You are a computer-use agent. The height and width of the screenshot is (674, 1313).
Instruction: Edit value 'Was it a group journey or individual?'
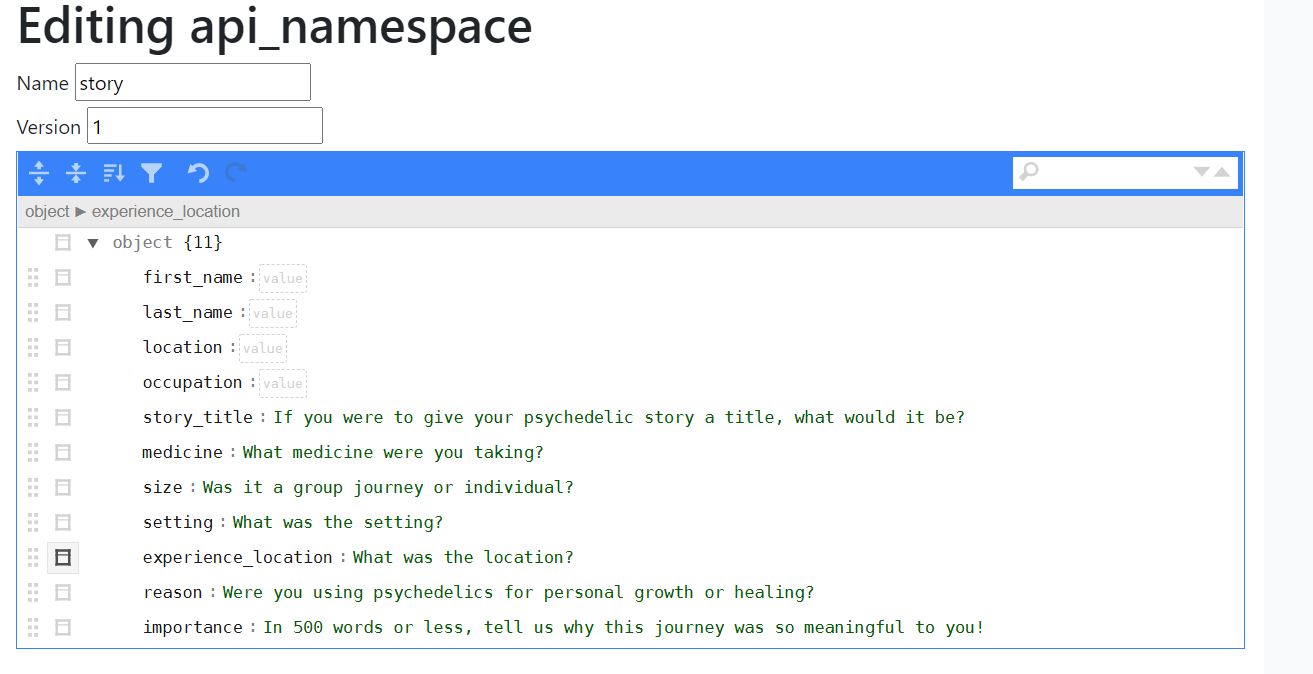pyautogui.click(x=388, y=487)
